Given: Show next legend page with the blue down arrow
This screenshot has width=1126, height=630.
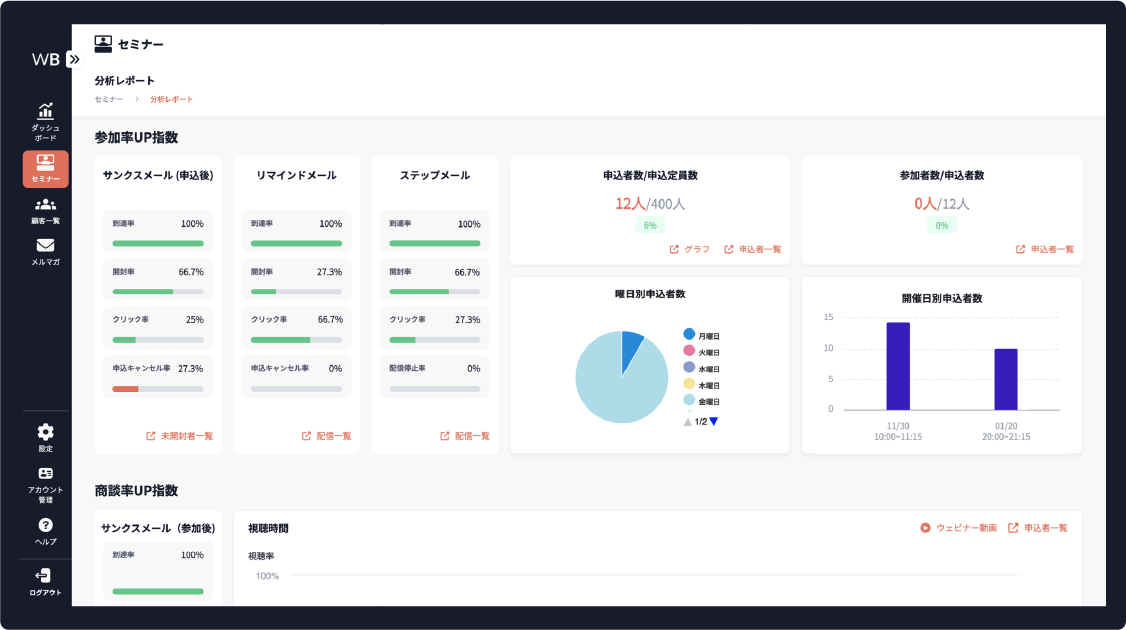Looking at the screenshot, I should 713,422.
